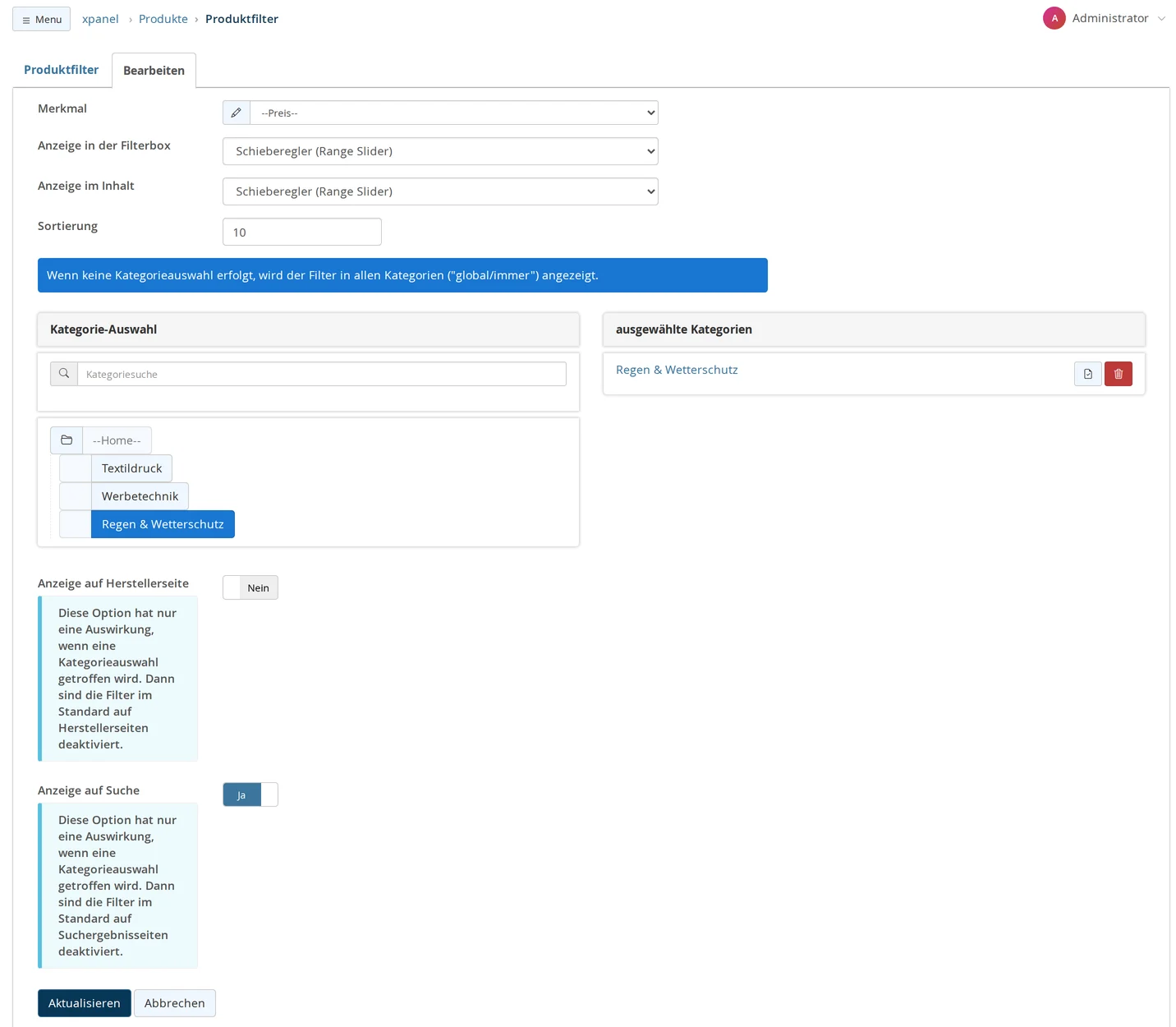1176x1027 pixels.
Task: Select Werbetechnik in the category tree
Action: 140,496
